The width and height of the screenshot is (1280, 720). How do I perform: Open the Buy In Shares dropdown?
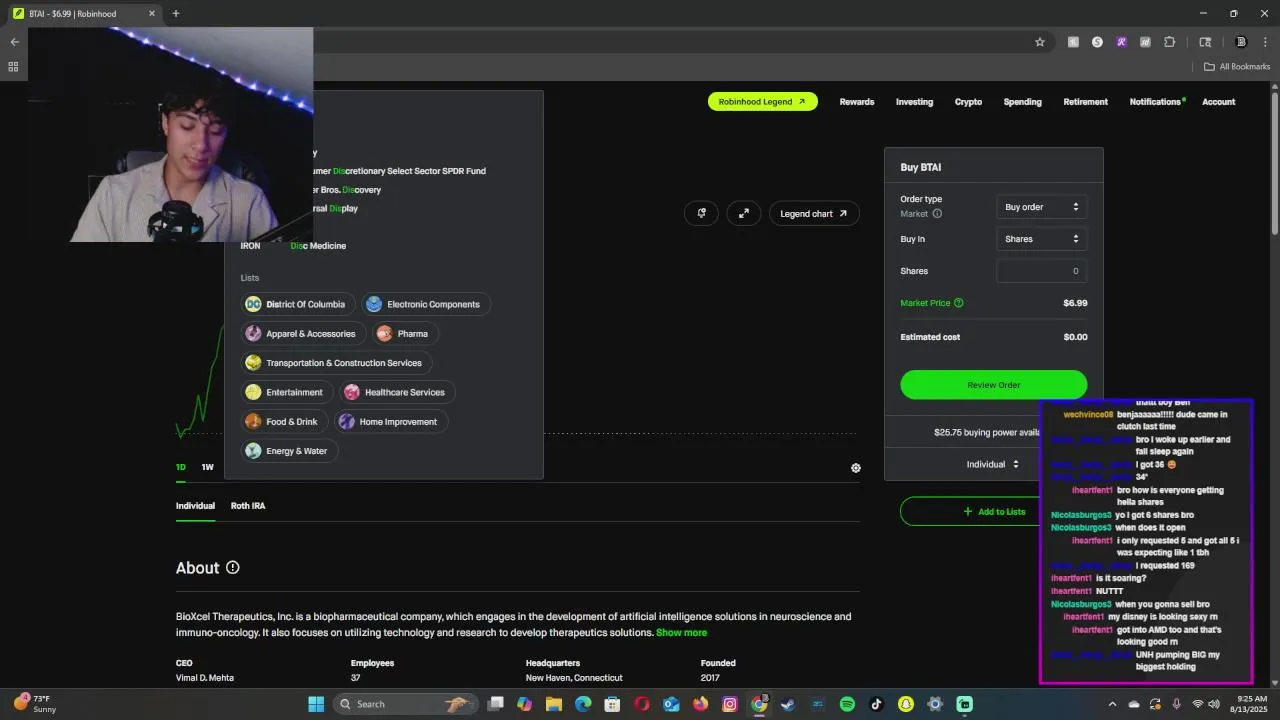[x=1041, y=239]
